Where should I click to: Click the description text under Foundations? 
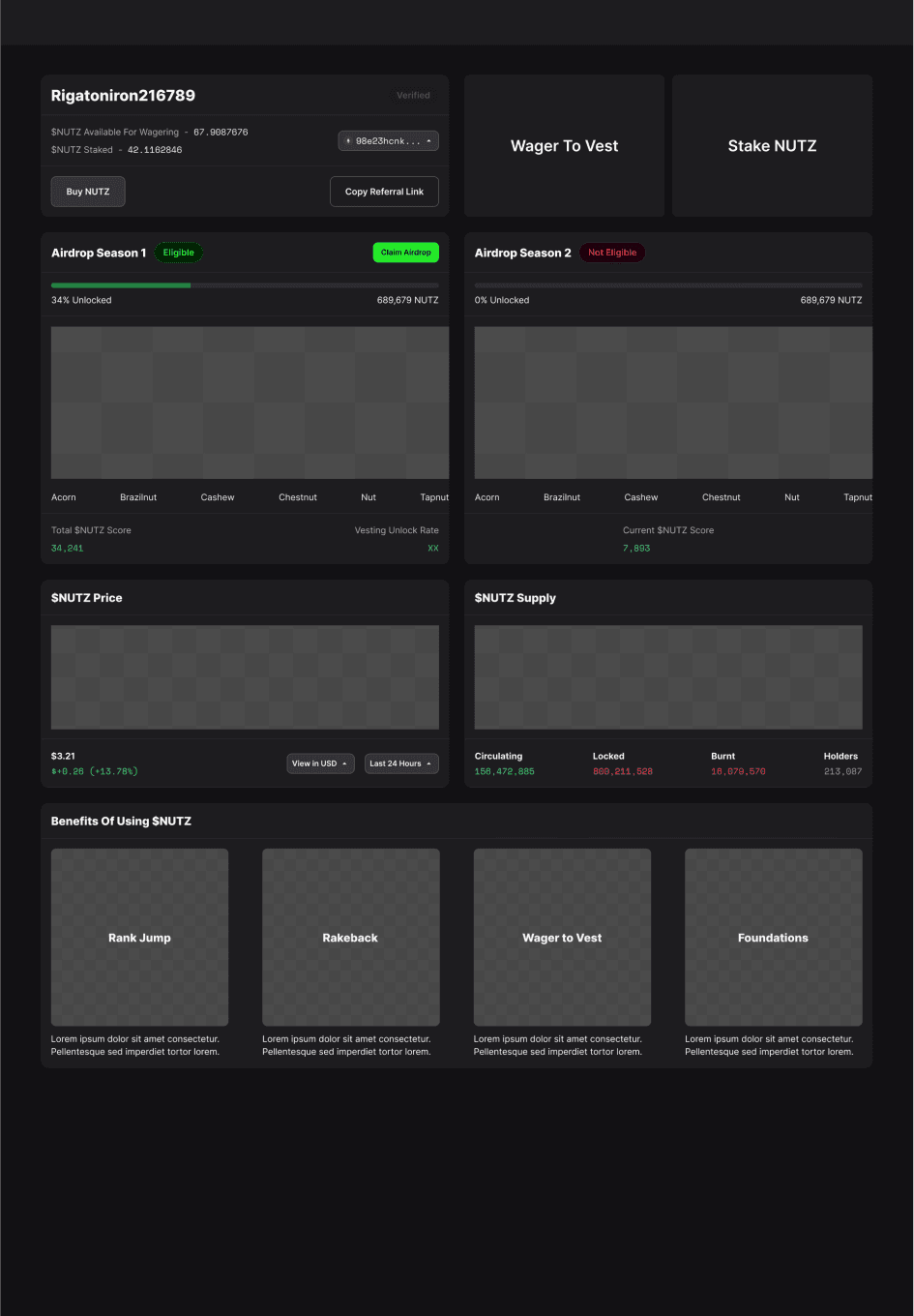pyautogui.click(x=769, y=1045)
